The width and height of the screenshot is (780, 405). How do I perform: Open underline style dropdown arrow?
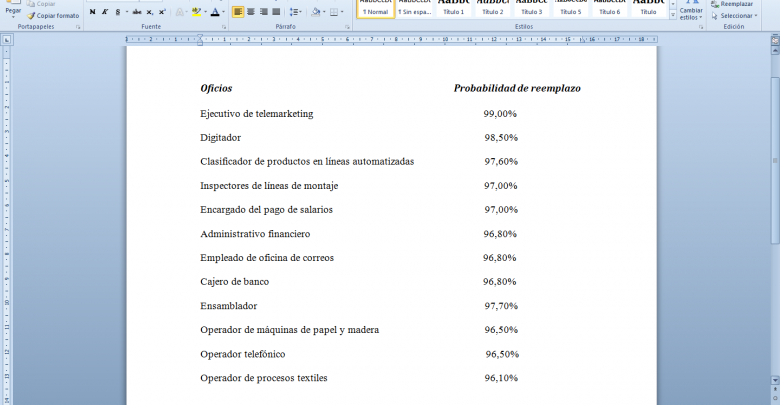(127, 12)
